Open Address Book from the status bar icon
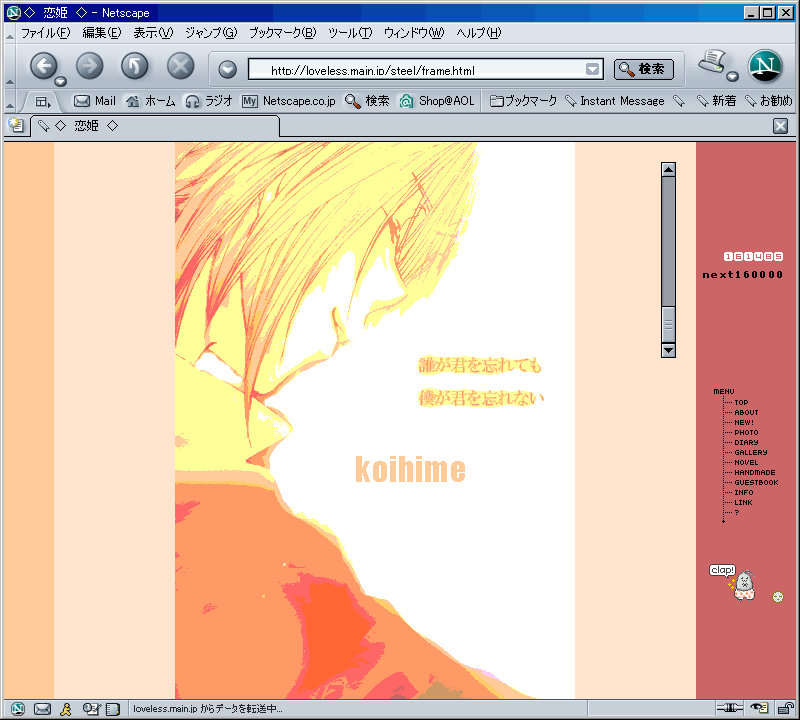 (113, 709)
